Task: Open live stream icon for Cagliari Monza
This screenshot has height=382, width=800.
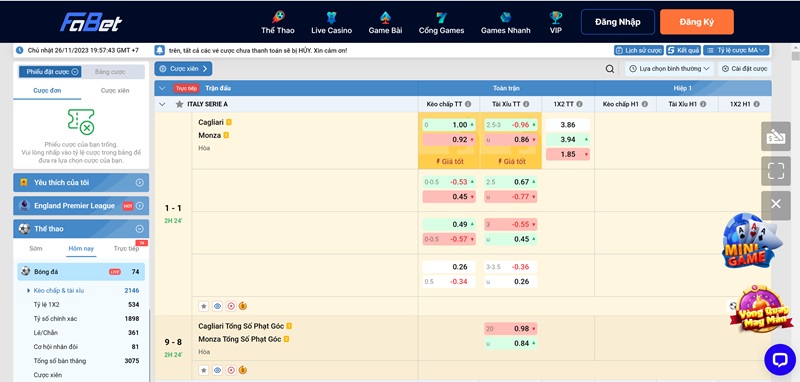Action: pos(231,306)
